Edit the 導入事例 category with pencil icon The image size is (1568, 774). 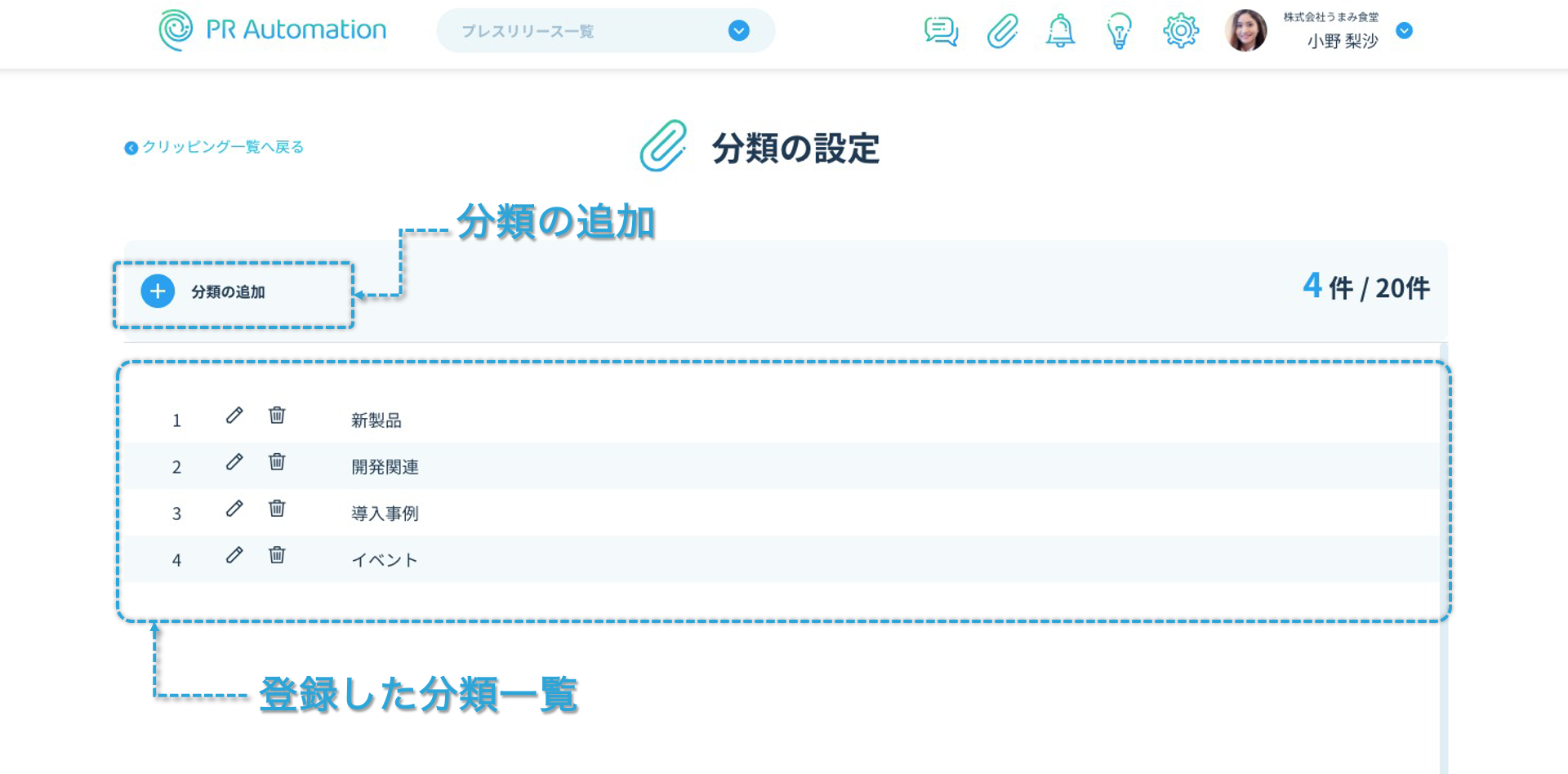[234, 509]
